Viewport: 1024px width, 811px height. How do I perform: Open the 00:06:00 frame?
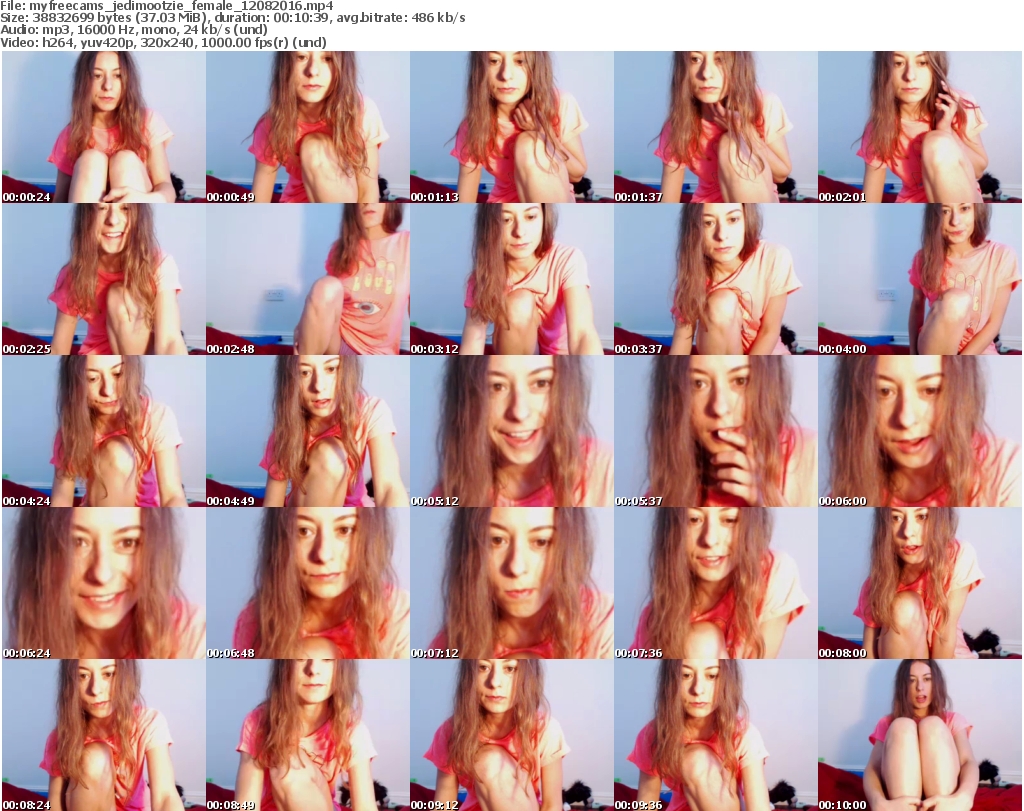click(920, 431)
